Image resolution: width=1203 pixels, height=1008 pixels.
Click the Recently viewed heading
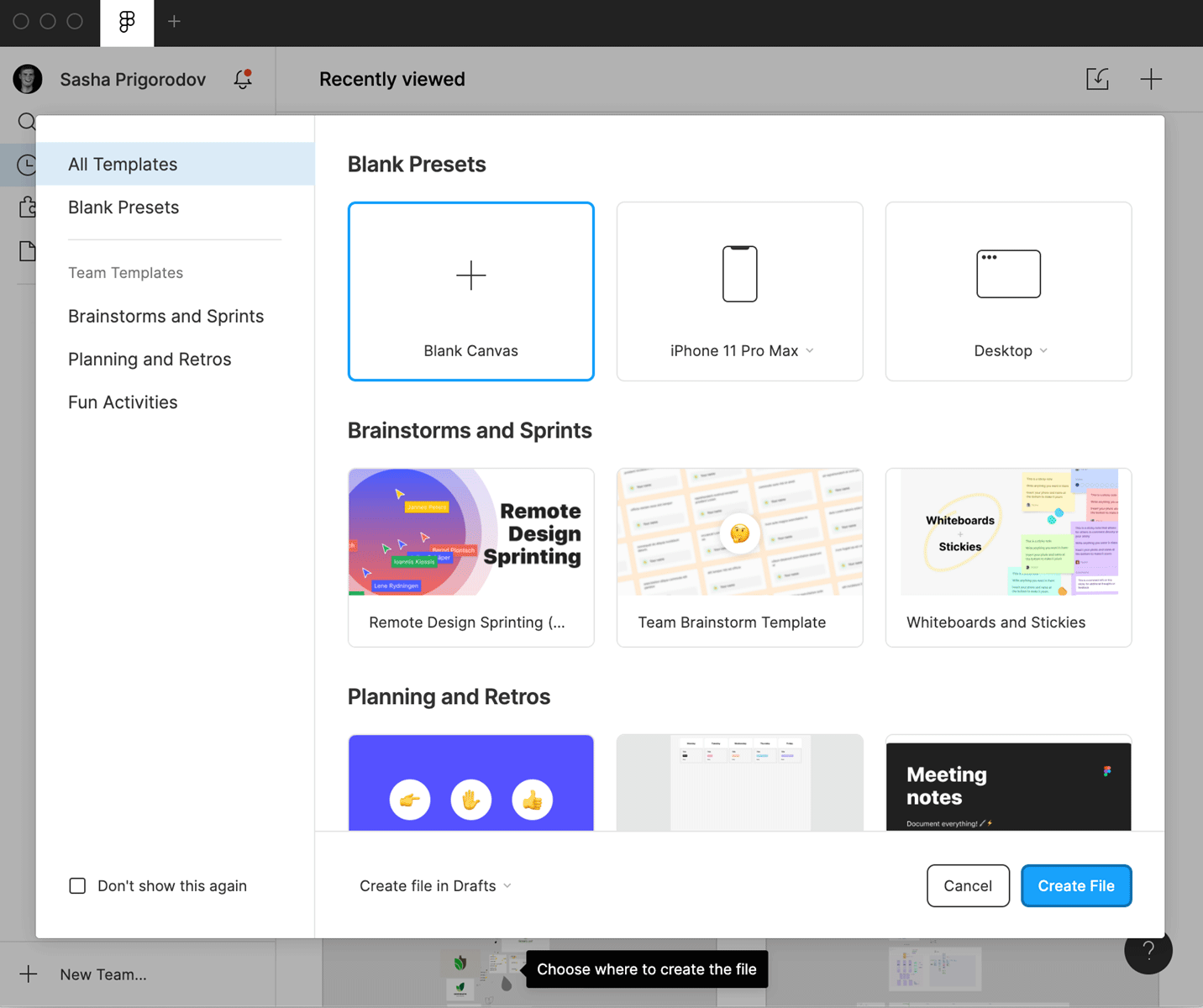pos(392,79)
